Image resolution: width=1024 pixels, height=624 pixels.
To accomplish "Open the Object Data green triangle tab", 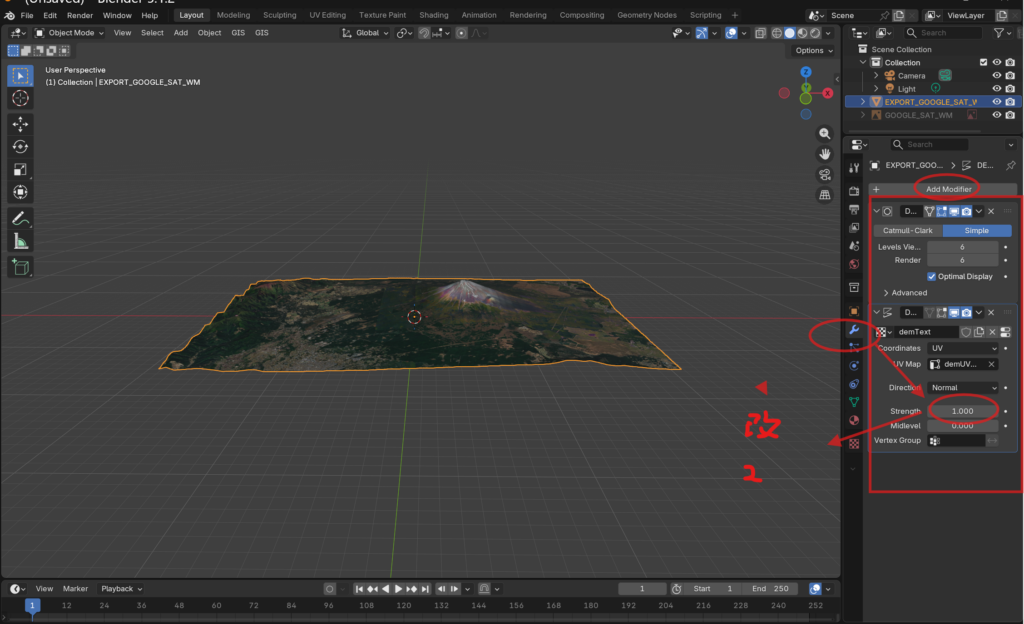I will coord(854,402).
